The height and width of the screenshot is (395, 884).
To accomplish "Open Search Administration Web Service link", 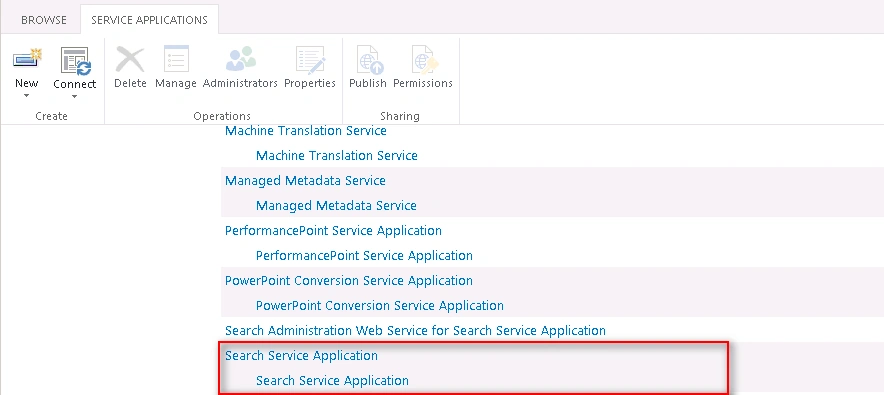I will (x=416, y=331).
